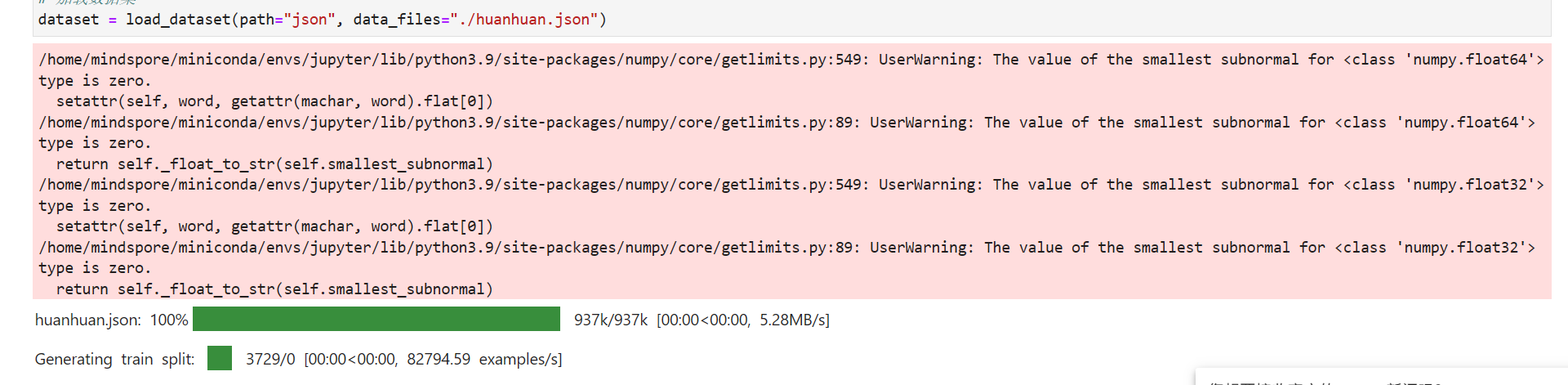Click the popup notification in the corner

pyautogui.click(x=1380, y=378)
